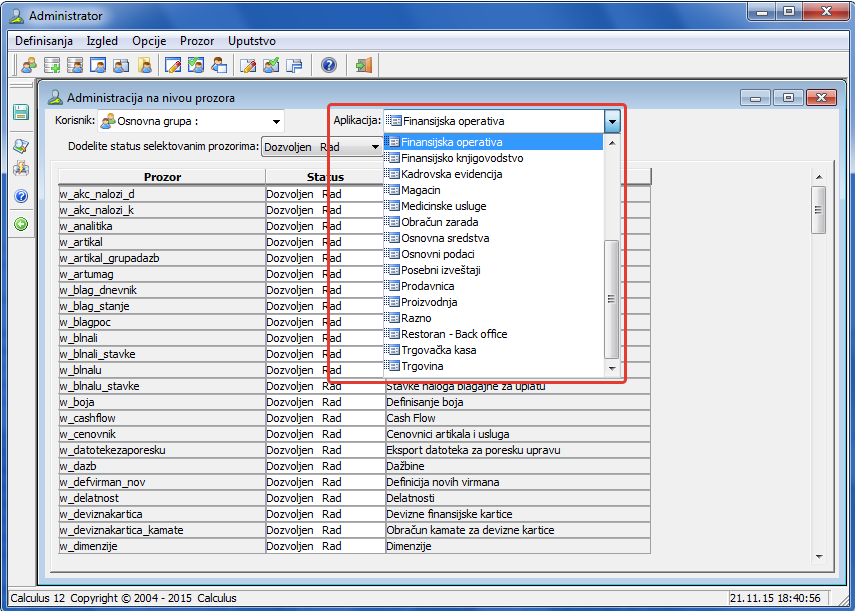Click the cascading windows icon in toolbar

(x=294, y=66)
